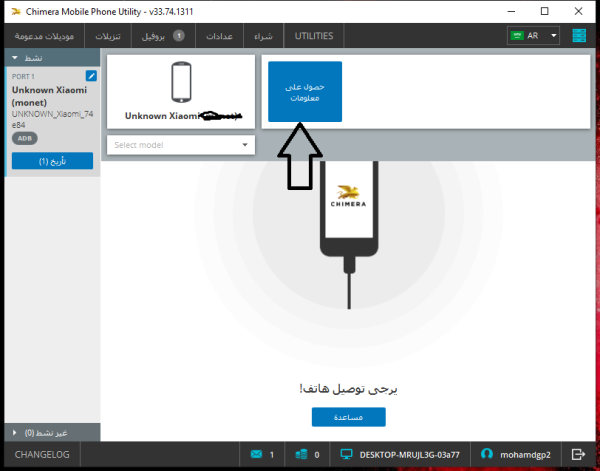This screenshot has height=471, width=600.
Task: Click the Saudi flag icon in language selector
Action: coord(517,36)
